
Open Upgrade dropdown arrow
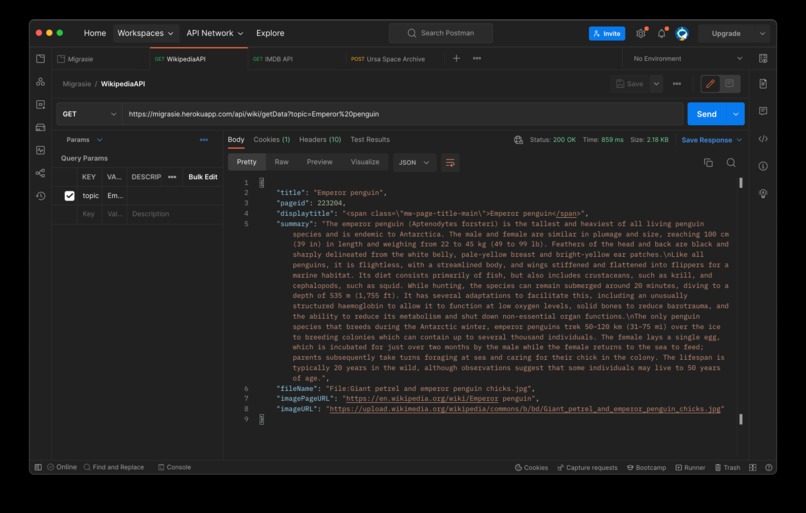pos(762,33)
